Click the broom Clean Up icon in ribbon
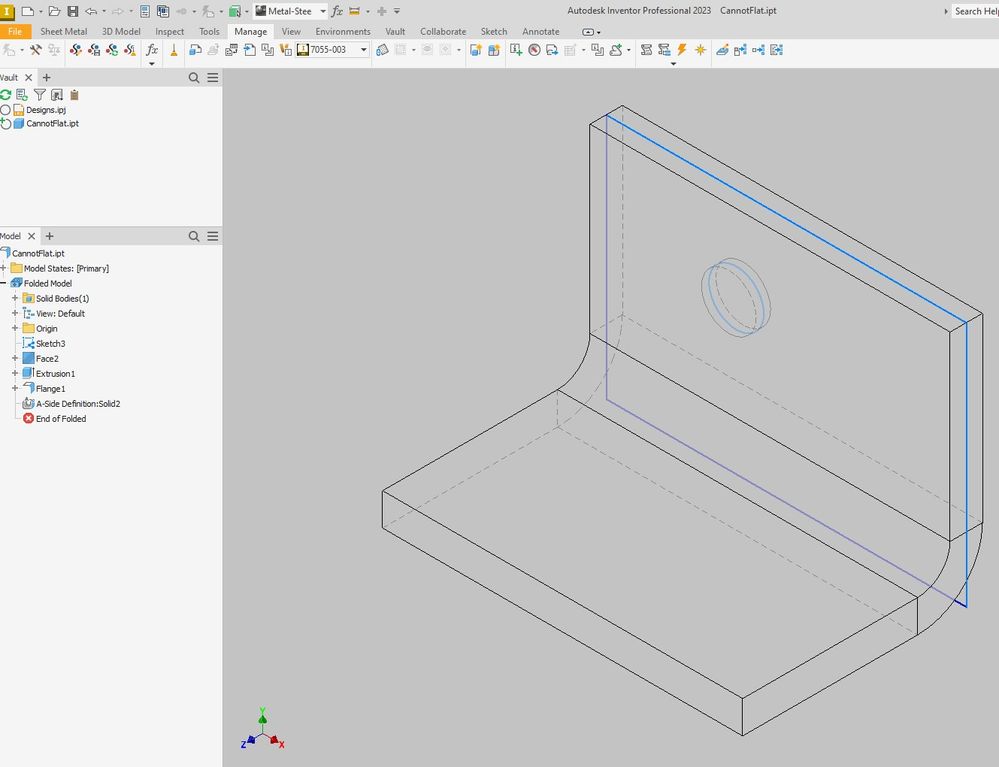Screen dimensions: 999x767 (174, 50)
